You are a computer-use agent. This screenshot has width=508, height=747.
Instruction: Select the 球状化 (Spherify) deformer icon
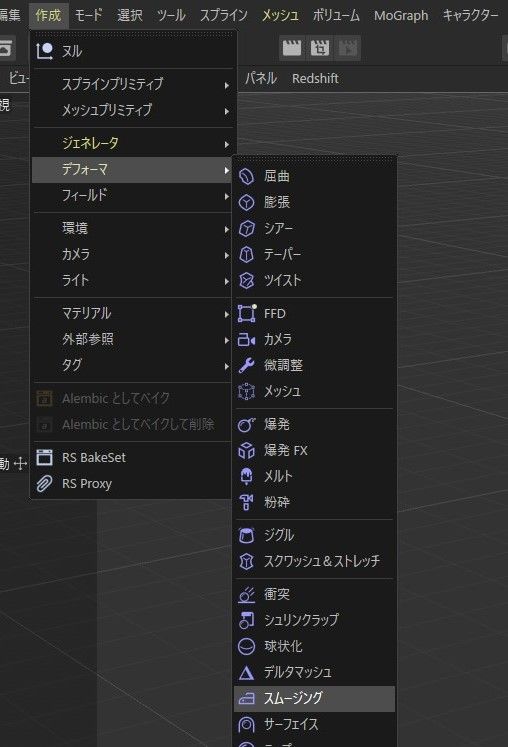246,646
